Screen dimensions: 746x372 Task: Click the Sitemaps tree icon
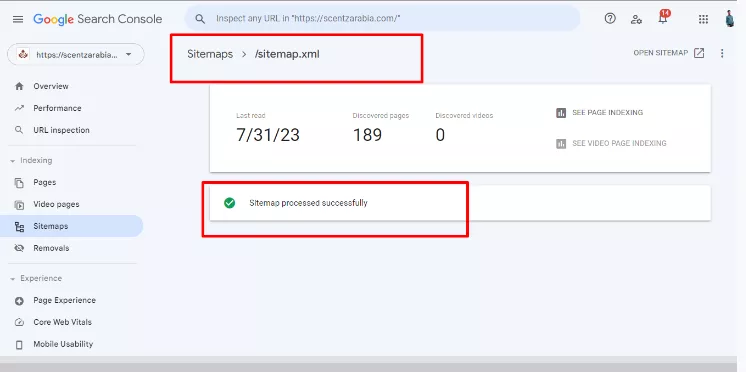click(x=19, y=226)
